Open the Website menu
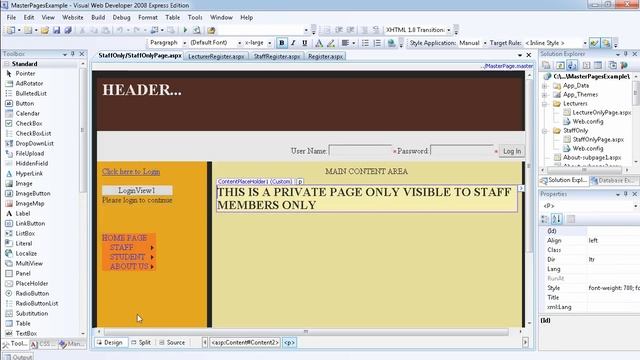The height and width of the screenshot is (360, 640). tap(73, 18)
